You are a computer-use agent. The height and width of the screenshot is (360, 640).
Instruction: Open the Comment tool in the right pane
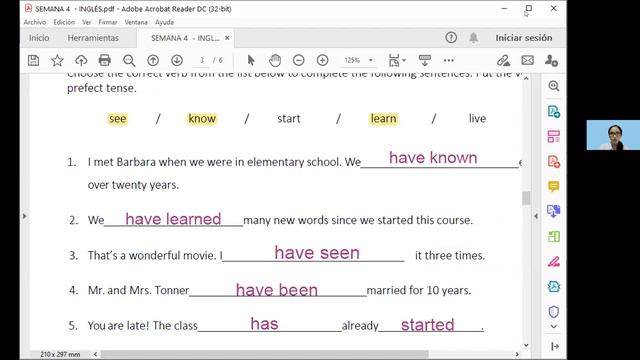(554, 187)
